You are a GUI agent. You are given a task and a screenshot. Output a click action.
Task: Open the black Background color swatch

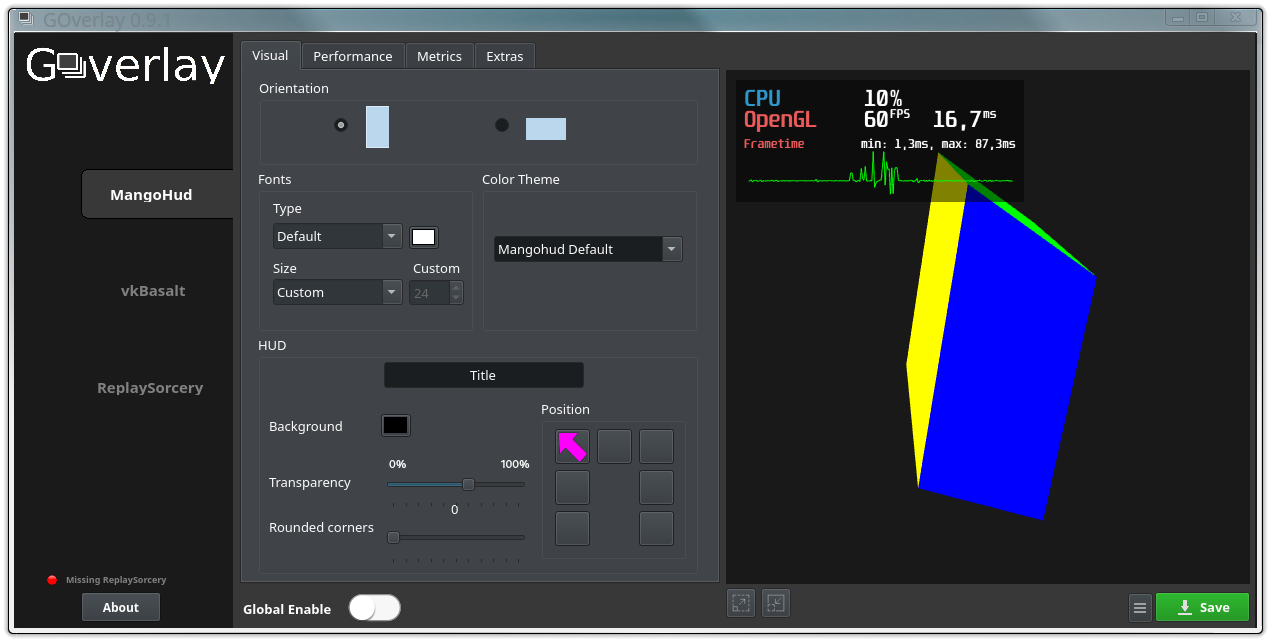pos(395,425)
